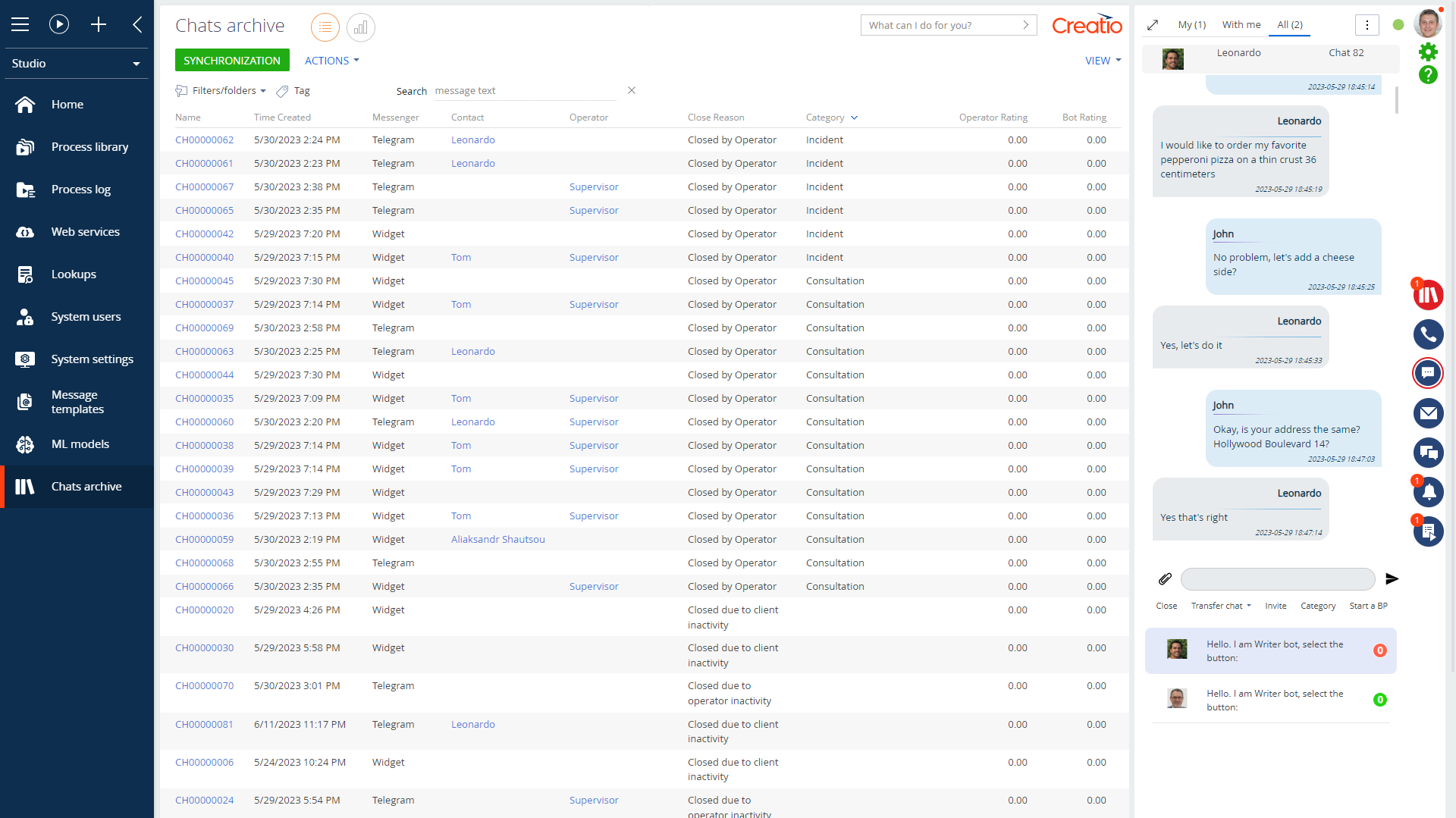Switch to the My (1) chats tab
This screenshot has width=1456, height=818.
coord(1191,25)
